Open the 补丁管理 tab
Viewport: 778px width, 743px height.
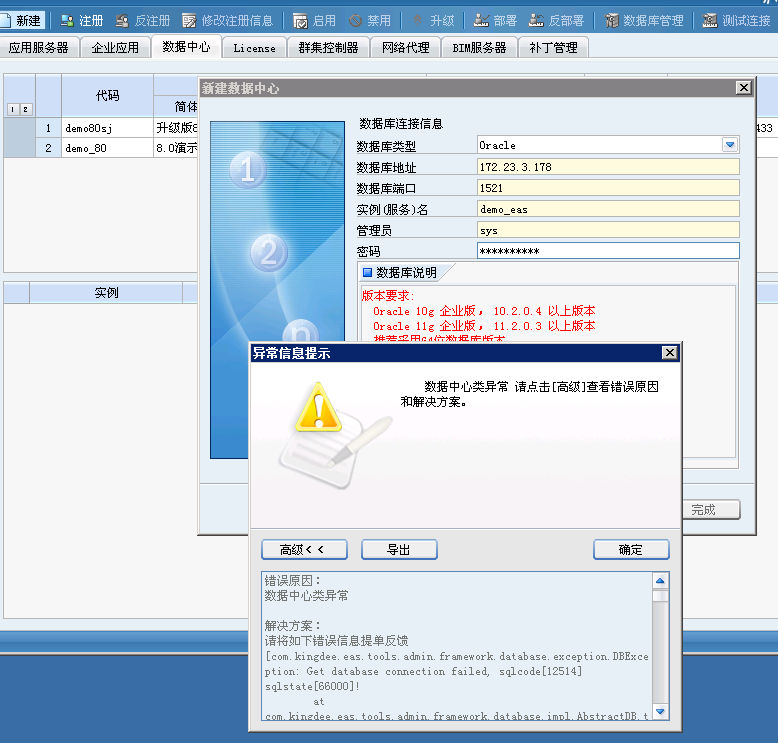coord(553,48)
